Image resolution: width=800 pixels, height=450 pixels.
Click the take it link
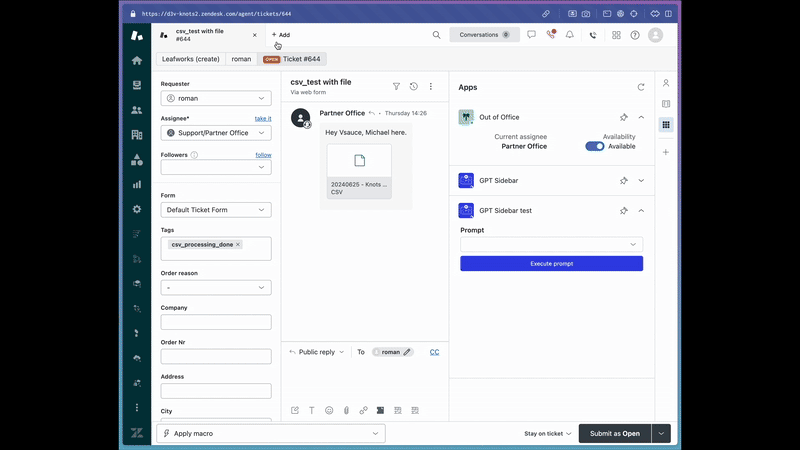coord(263,119)
